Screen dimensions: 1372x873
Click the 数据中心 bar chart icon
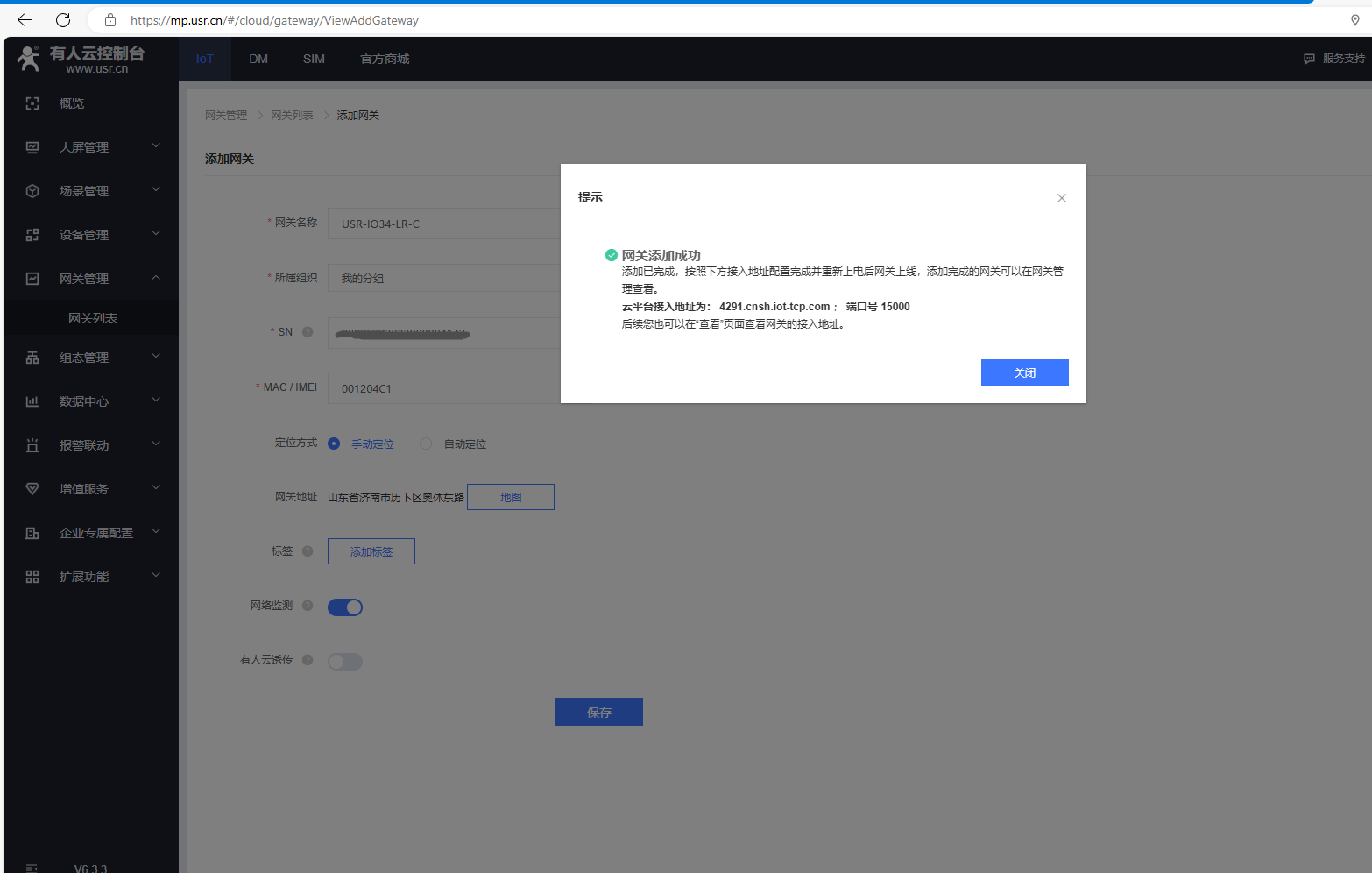click(x=32, y=401)
